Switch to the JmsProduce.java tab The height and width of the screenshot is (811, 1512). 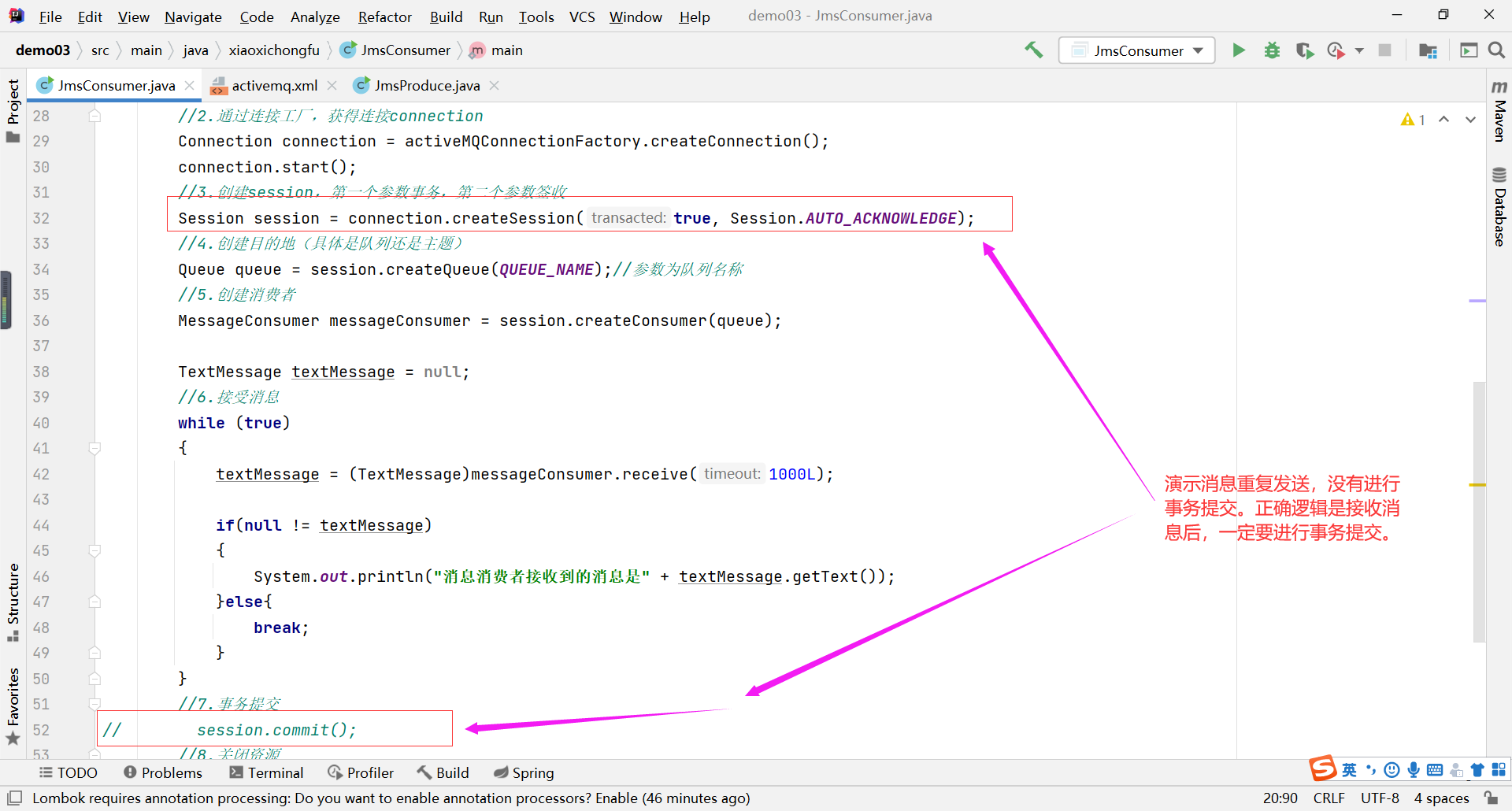[x=426, y=85]
